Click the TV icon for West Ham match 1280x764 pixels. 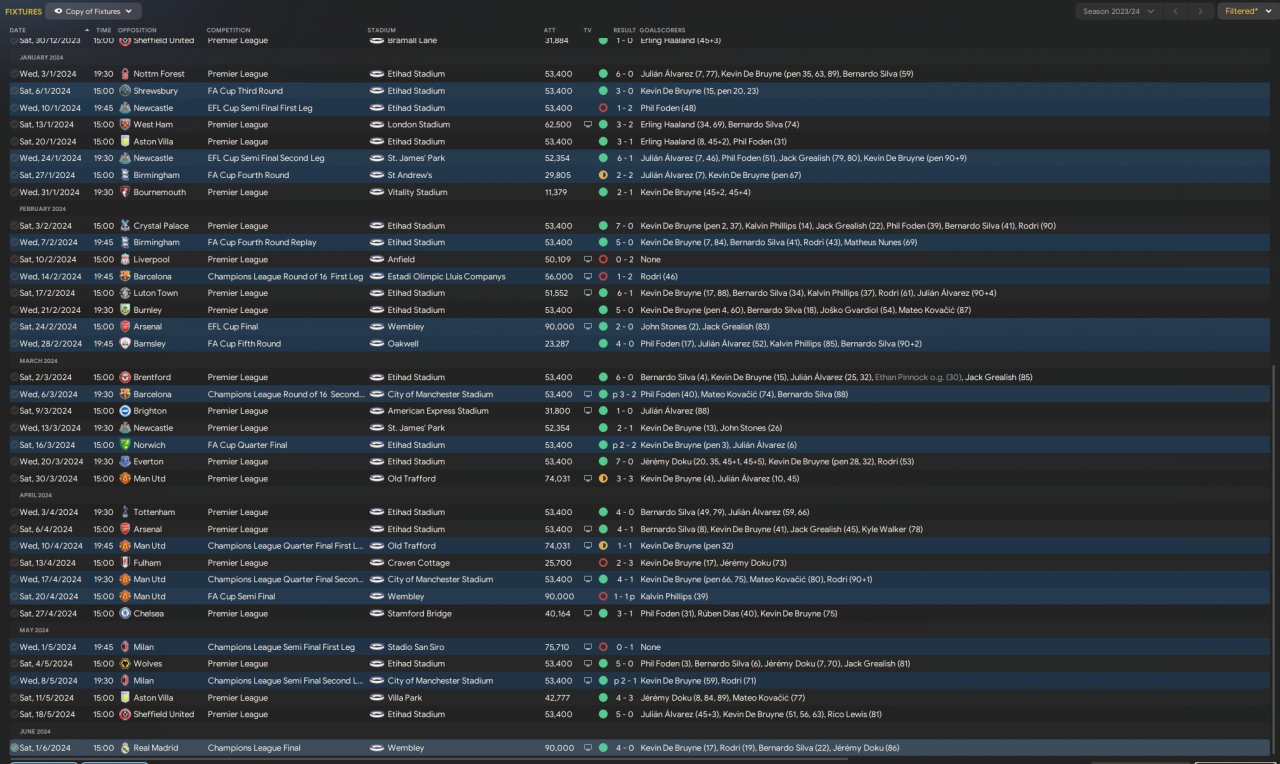(x=588, y=125)
